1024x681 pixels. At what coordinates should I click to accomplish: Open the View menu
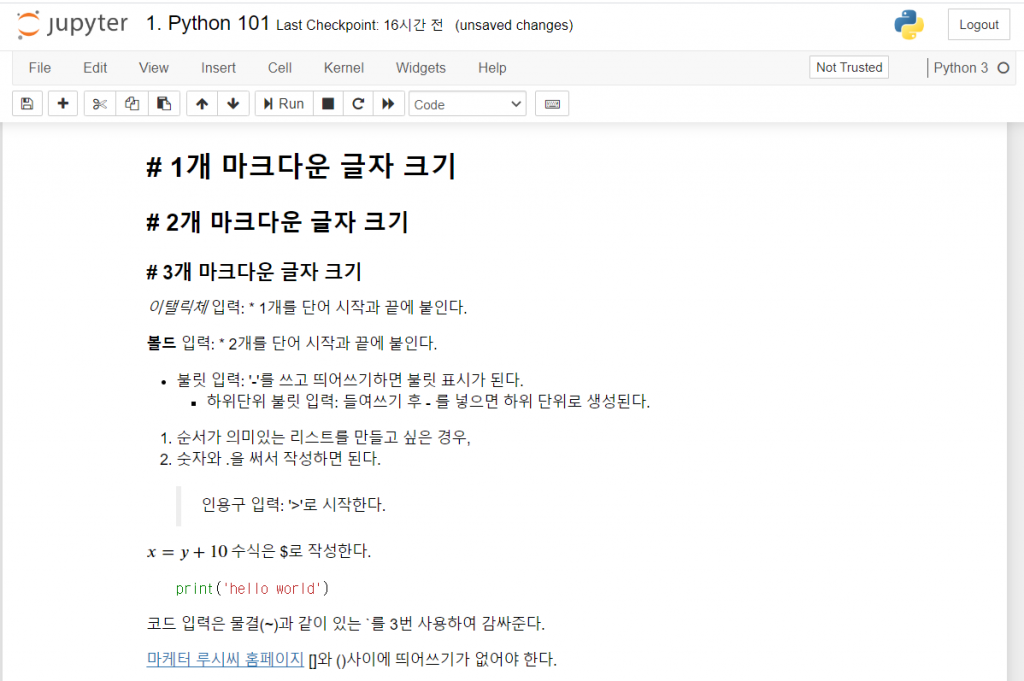(153, 68)
